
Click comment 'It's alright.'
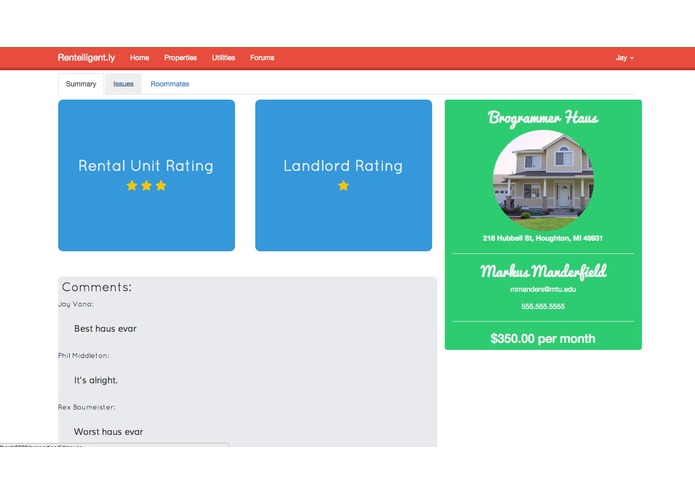pos(96,380)
